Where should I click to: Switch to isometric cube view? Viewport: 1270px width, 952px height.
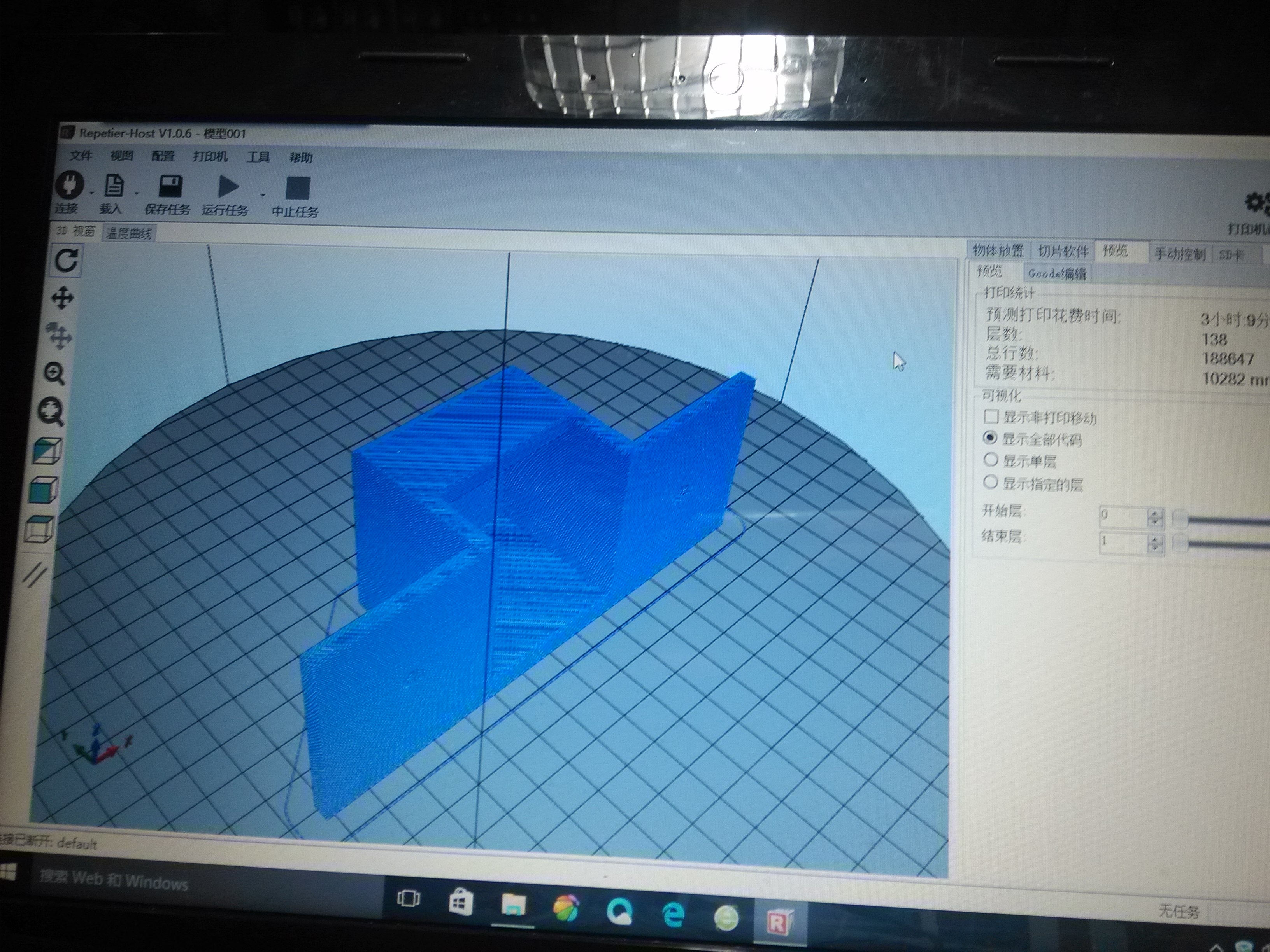[x=47, y=450]
